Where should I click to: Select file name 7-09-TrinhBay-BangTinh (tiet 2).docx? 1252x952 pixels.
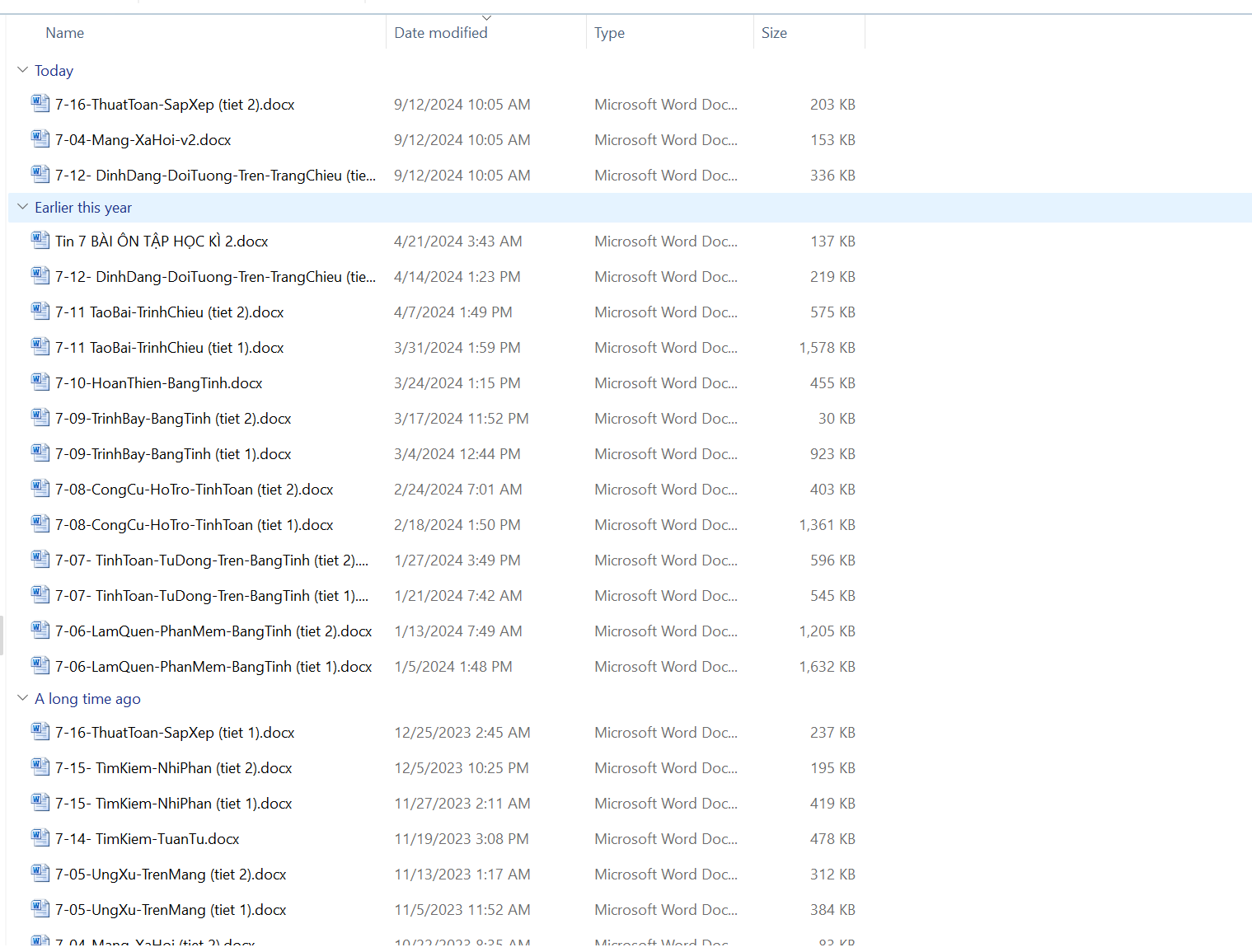(173, 419)
